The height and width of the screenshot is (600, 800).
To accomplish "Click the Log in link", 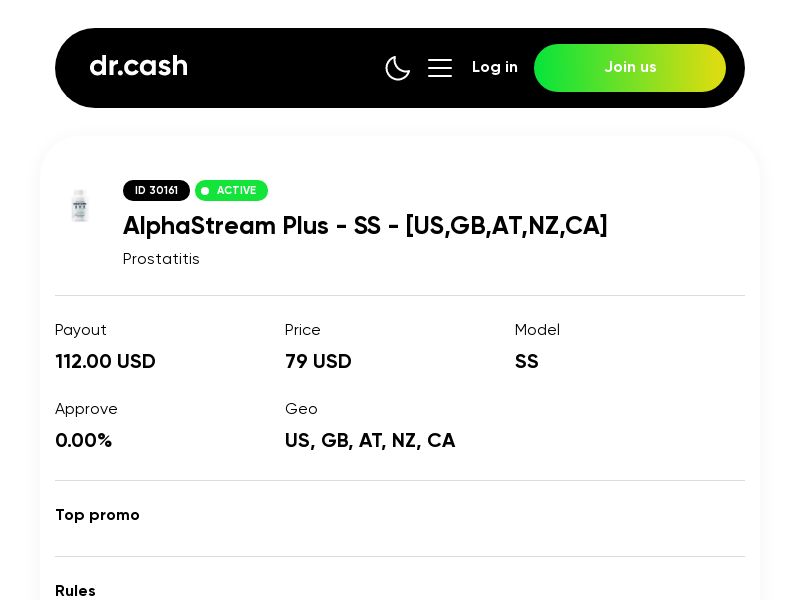I will tap(495, 67).
